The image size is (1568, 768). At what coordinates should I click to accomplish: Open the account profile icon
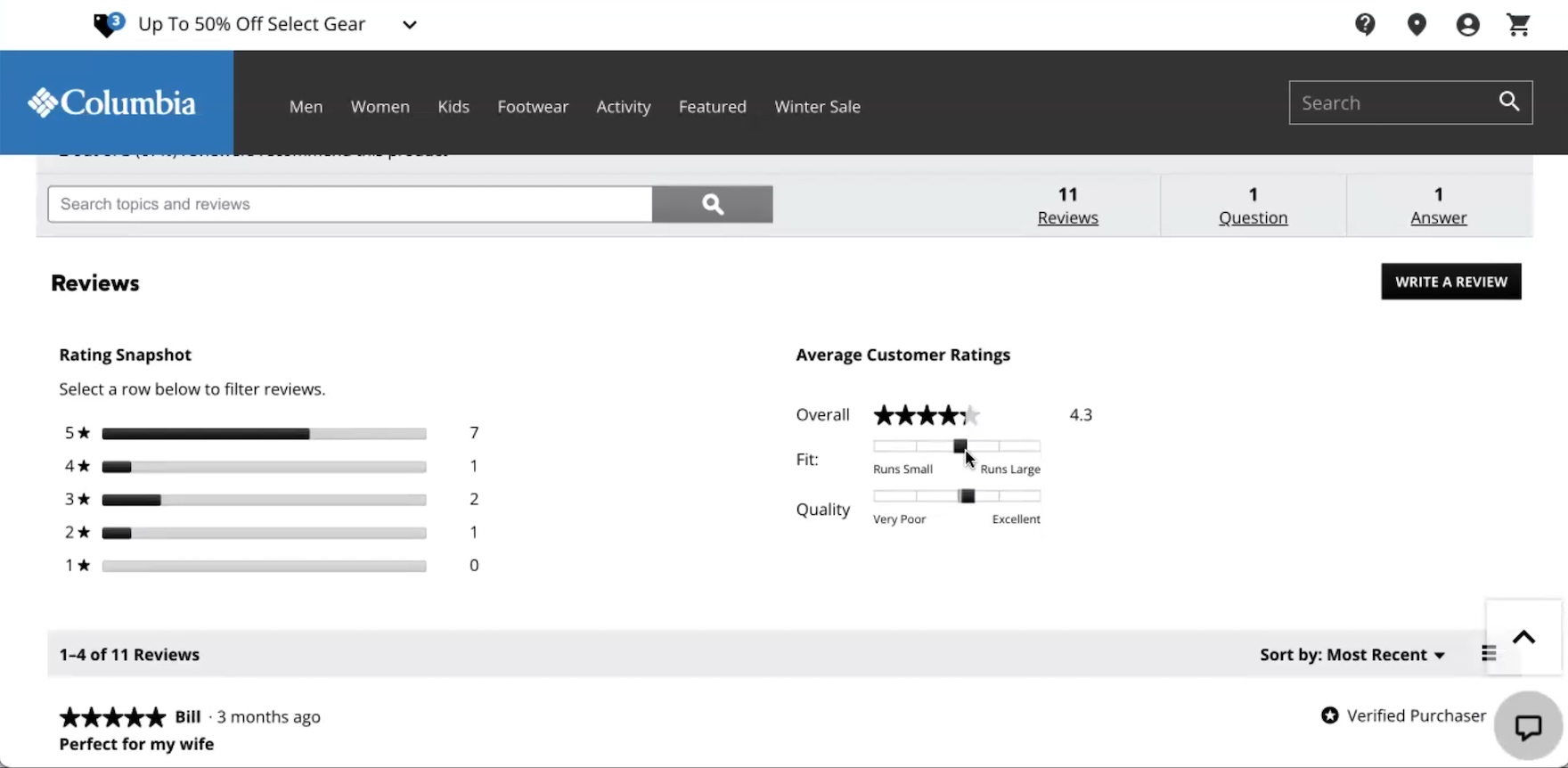(x=1467, y=25)
